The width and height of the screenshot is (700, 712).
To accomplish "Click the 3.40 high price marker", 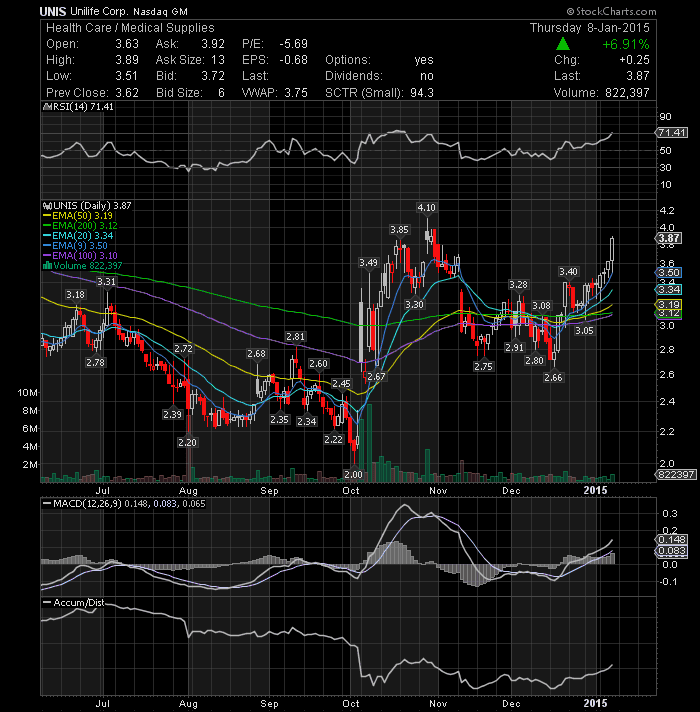I will (568, 272).
